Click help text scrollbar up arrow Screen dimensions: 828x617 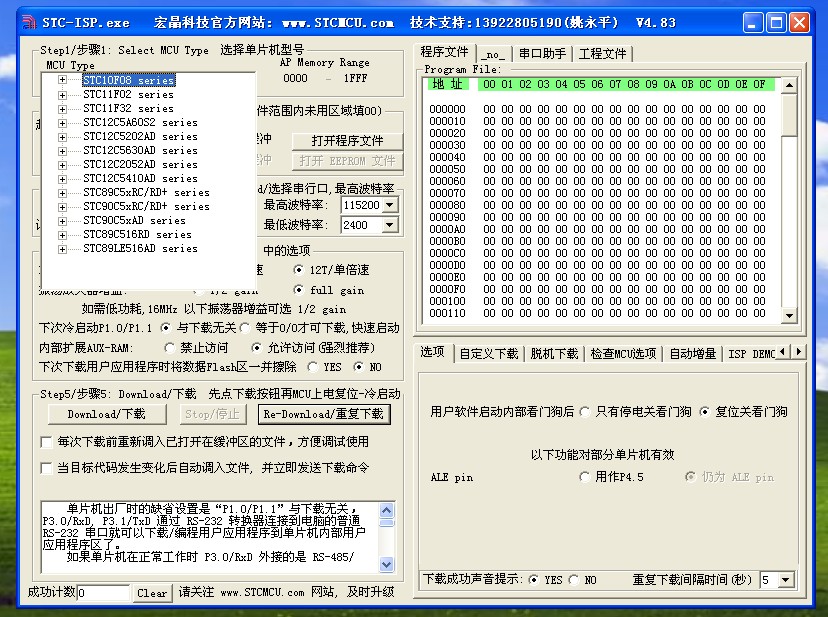point(387,510)
